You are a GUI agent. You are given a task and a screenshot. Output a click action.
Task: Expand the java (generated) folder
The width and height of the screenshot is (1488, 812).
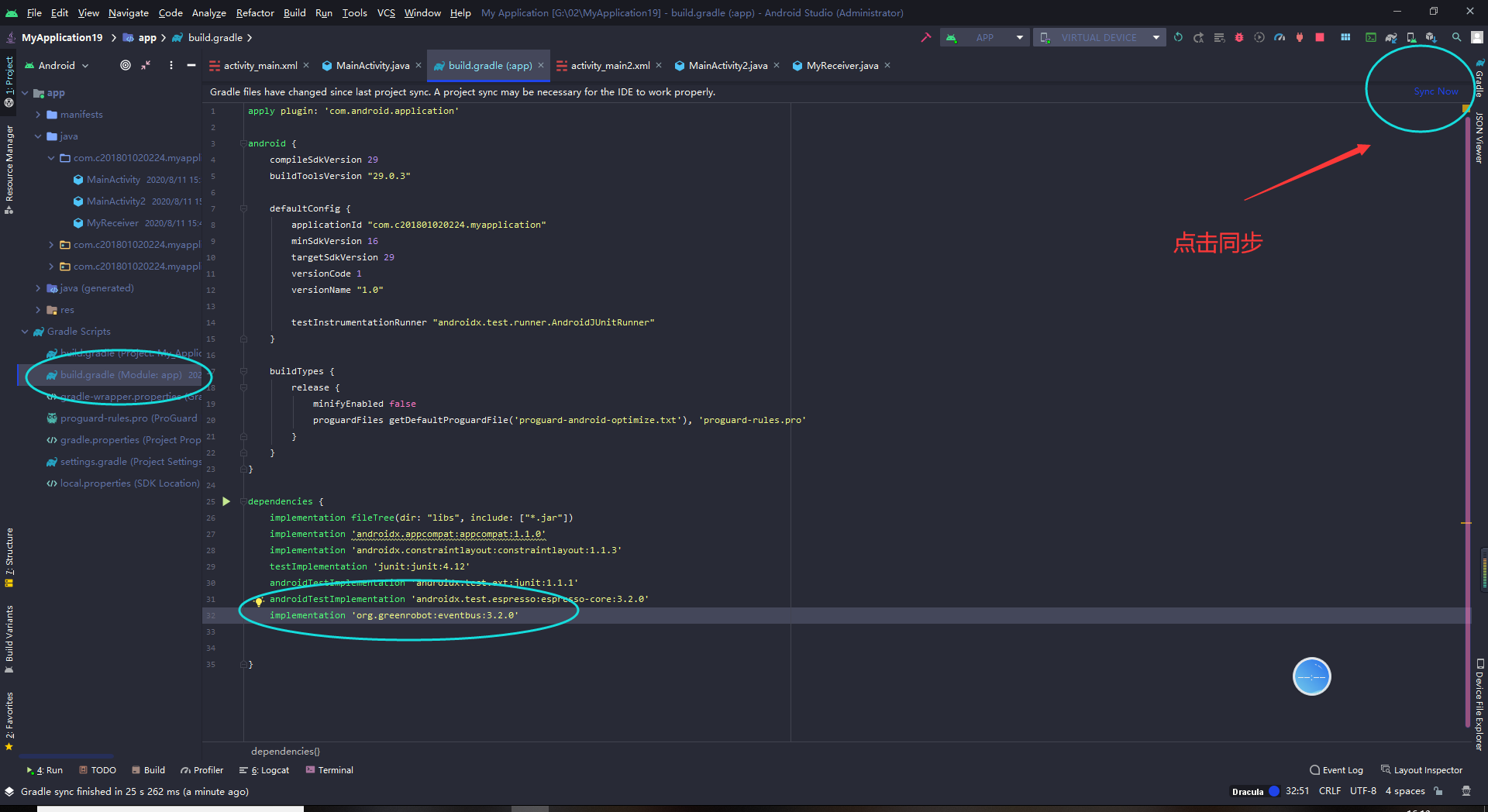coord(38,288)
